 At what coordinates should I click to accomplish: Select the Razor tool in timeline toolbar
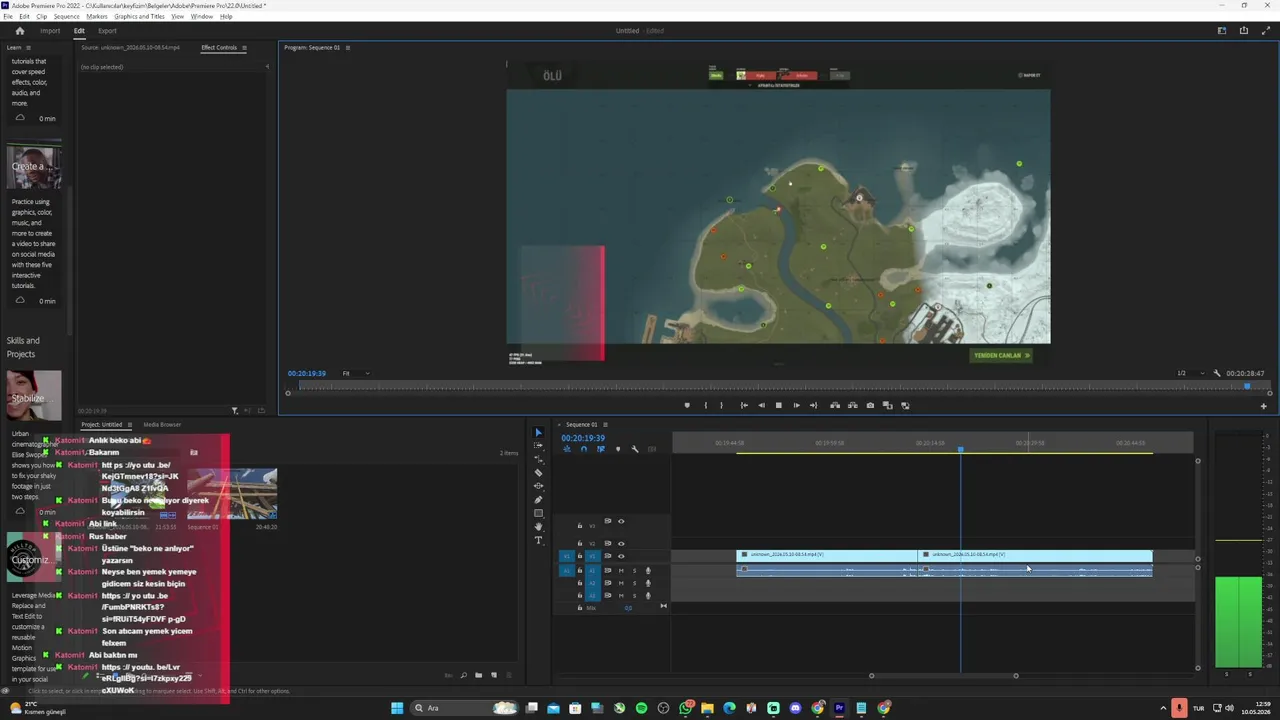538,472
